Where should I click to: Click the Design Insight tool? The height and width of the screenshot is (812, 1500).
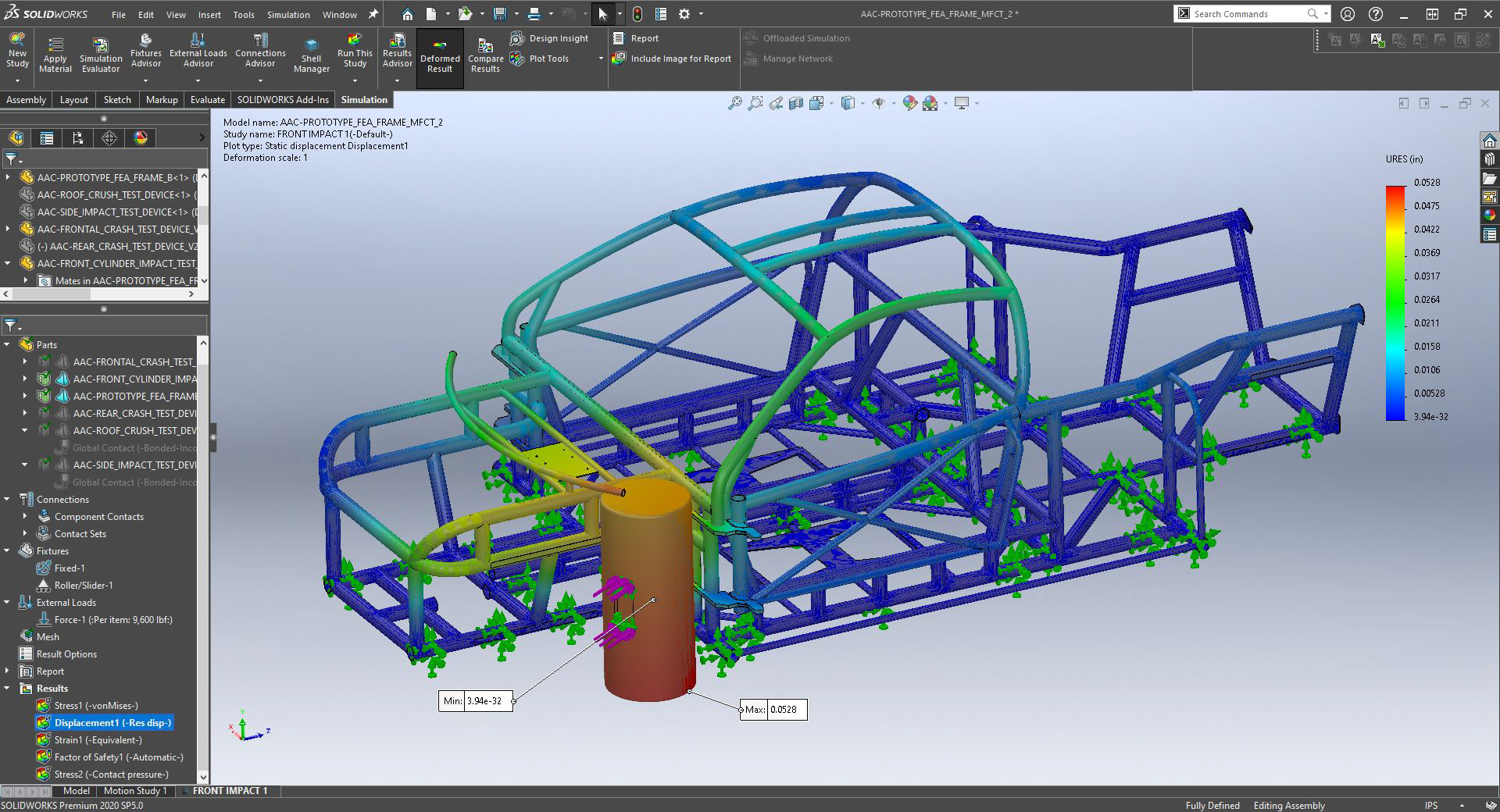[x=549, y=38]
